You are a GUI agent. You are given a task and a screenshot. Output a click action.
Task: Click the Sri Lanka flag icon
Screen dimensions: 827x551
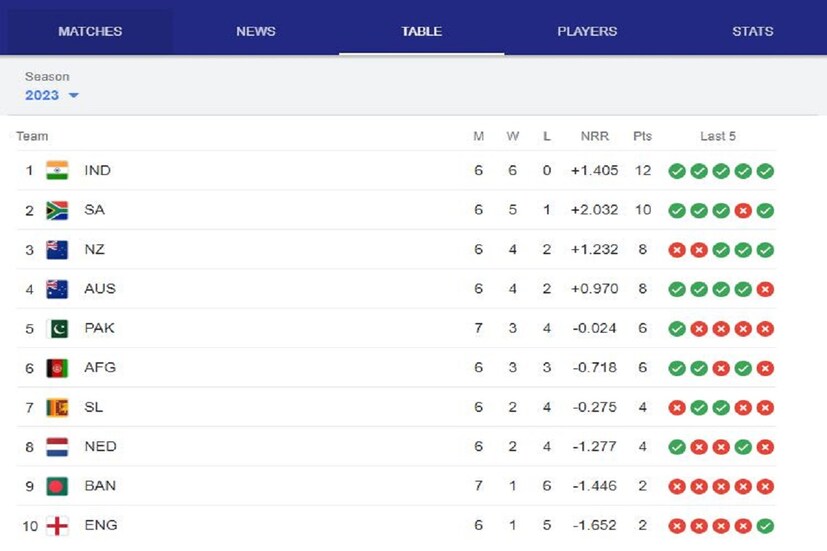point(57,407)
